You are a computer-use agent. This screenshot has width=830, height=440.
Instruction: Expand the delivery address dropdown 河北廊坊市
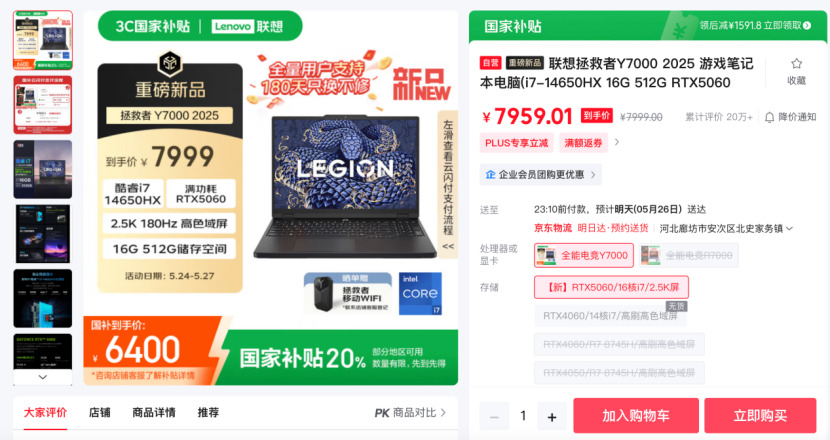[x=789, y=229]
